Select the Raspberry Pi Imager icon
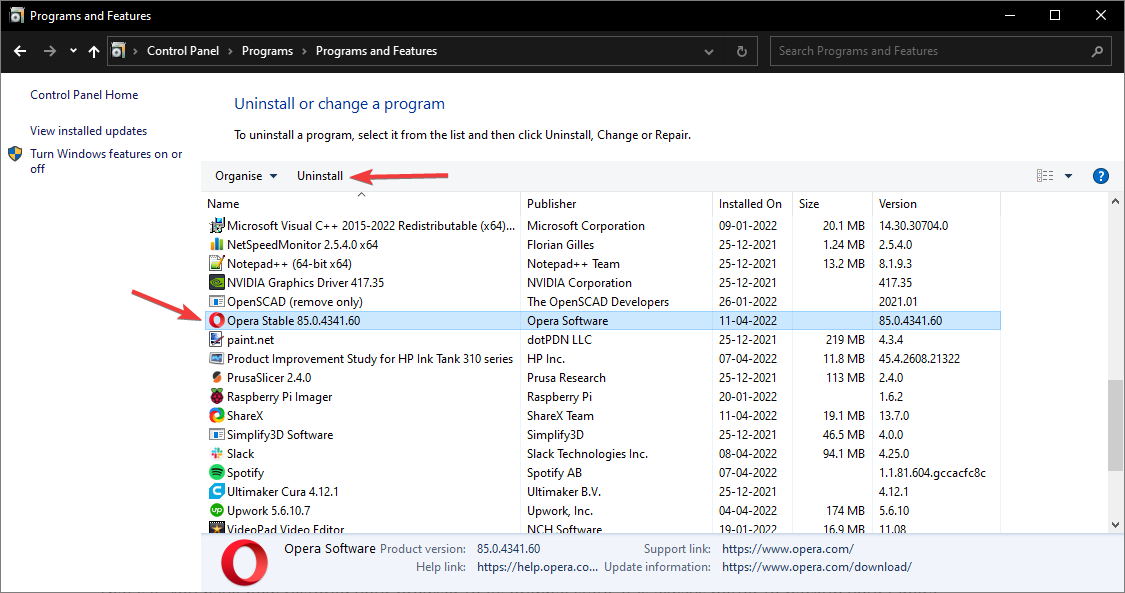Image resolution: width=1125 pixels, height=593 pixels. [x=217, y=397]
